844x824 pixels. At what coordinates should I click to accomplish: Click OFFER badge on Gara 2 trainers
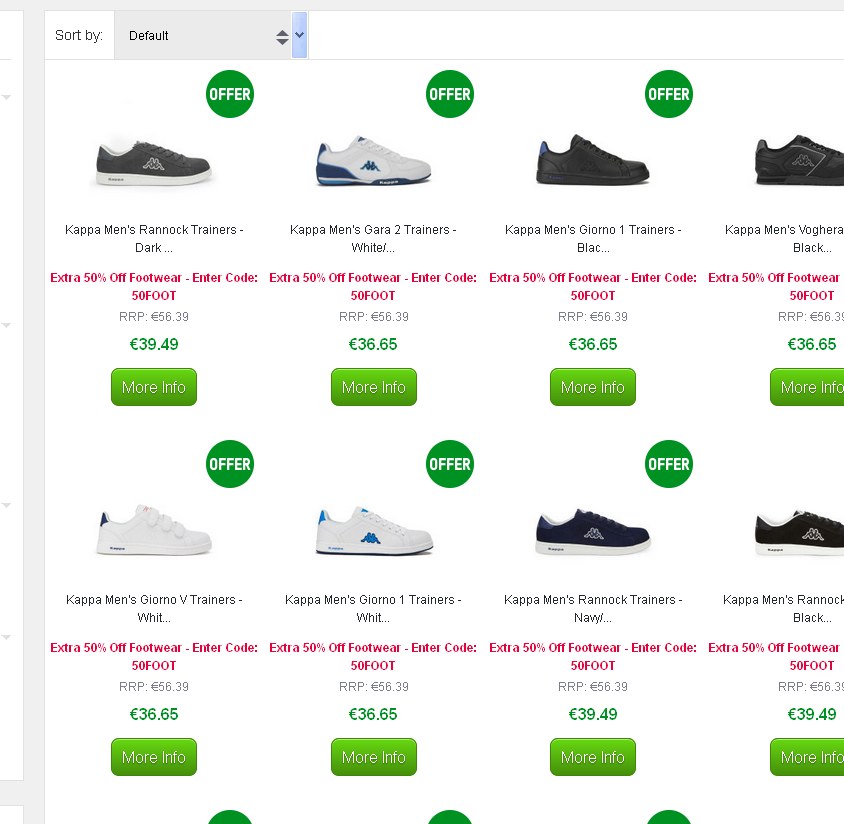(449, 94)
